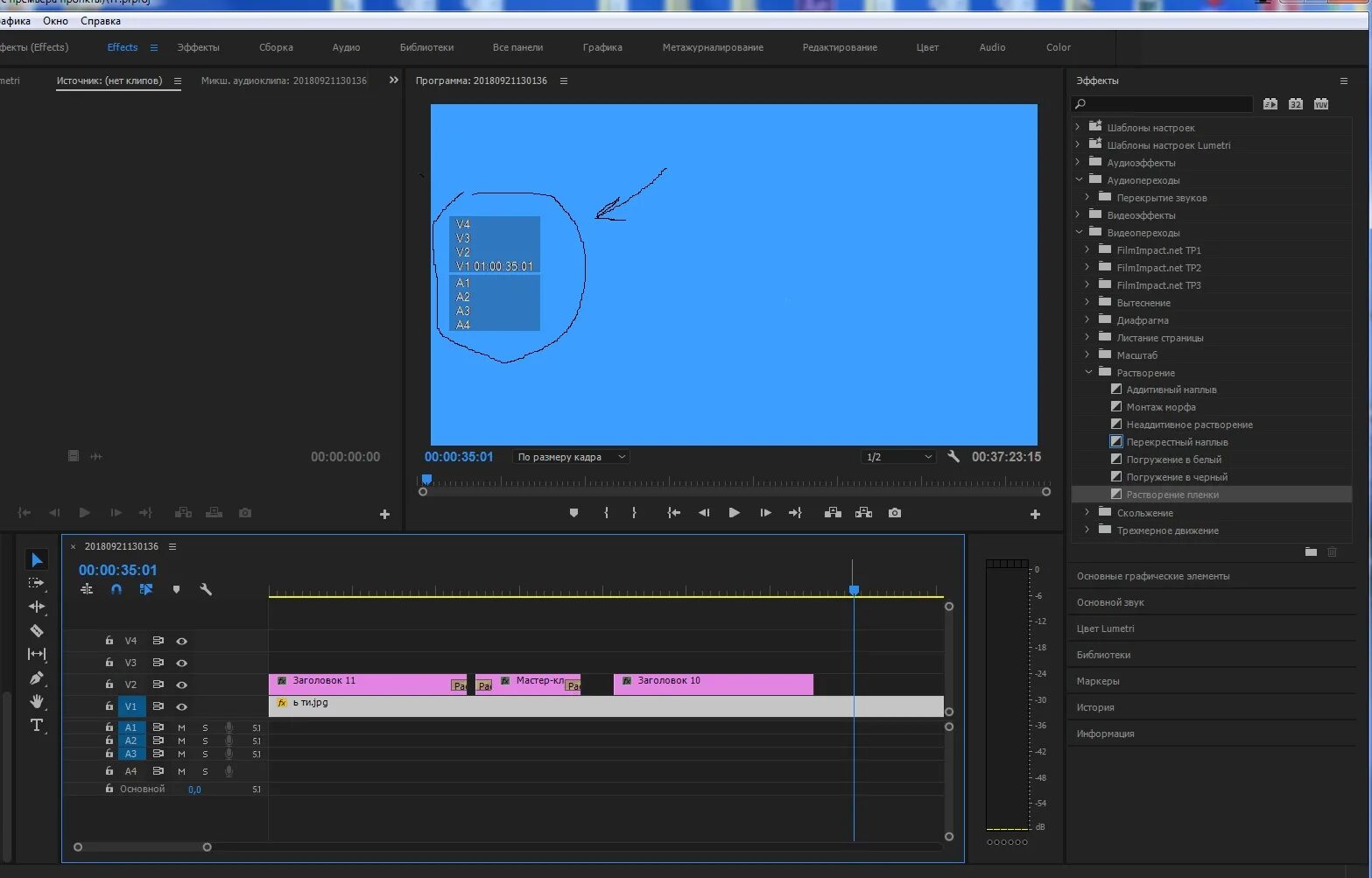Filter effects by 32-bit color icon
1372x878 pixels.
pos(1296,104)
